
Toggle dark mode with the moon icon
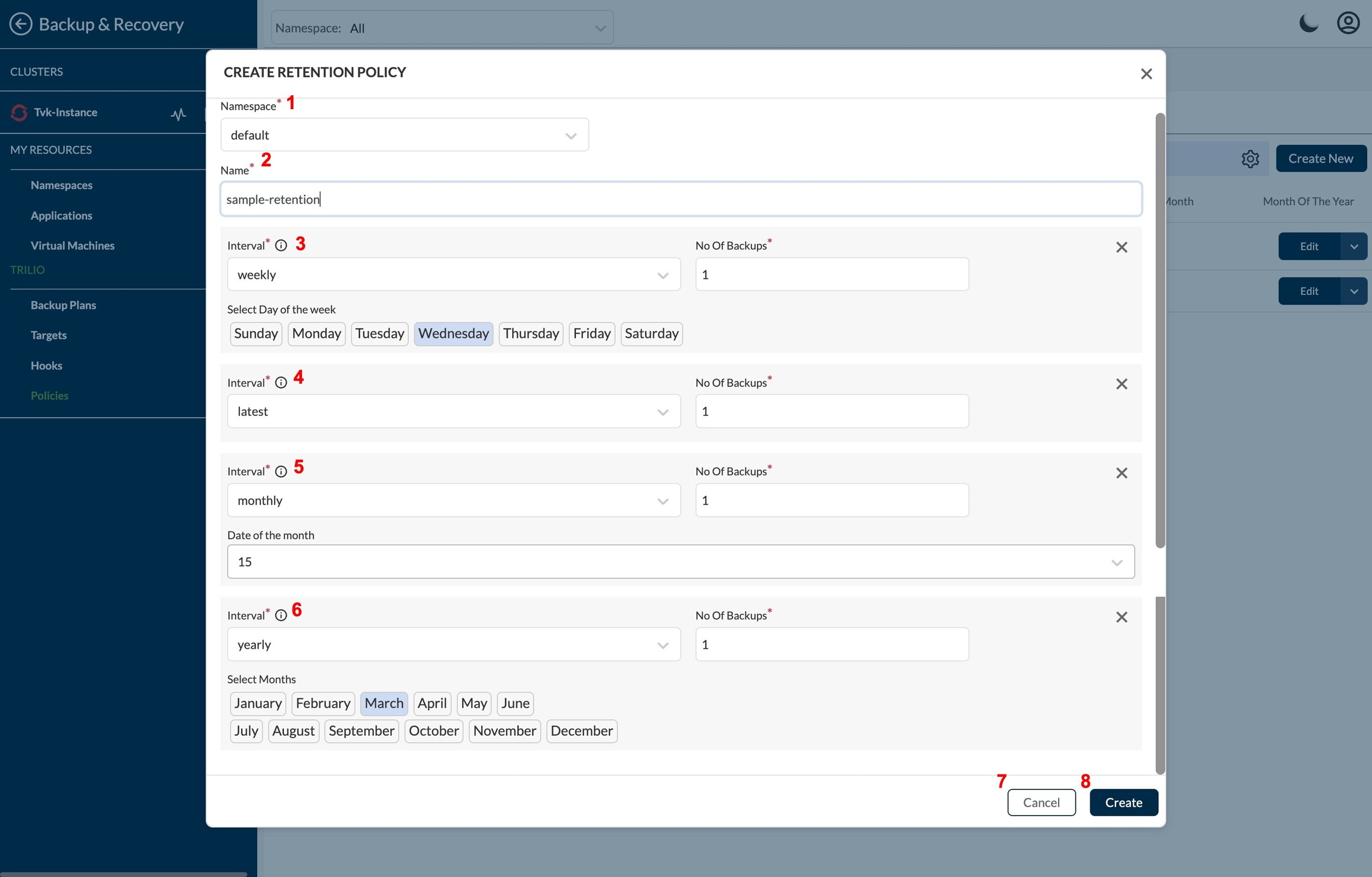[1308, 24]
